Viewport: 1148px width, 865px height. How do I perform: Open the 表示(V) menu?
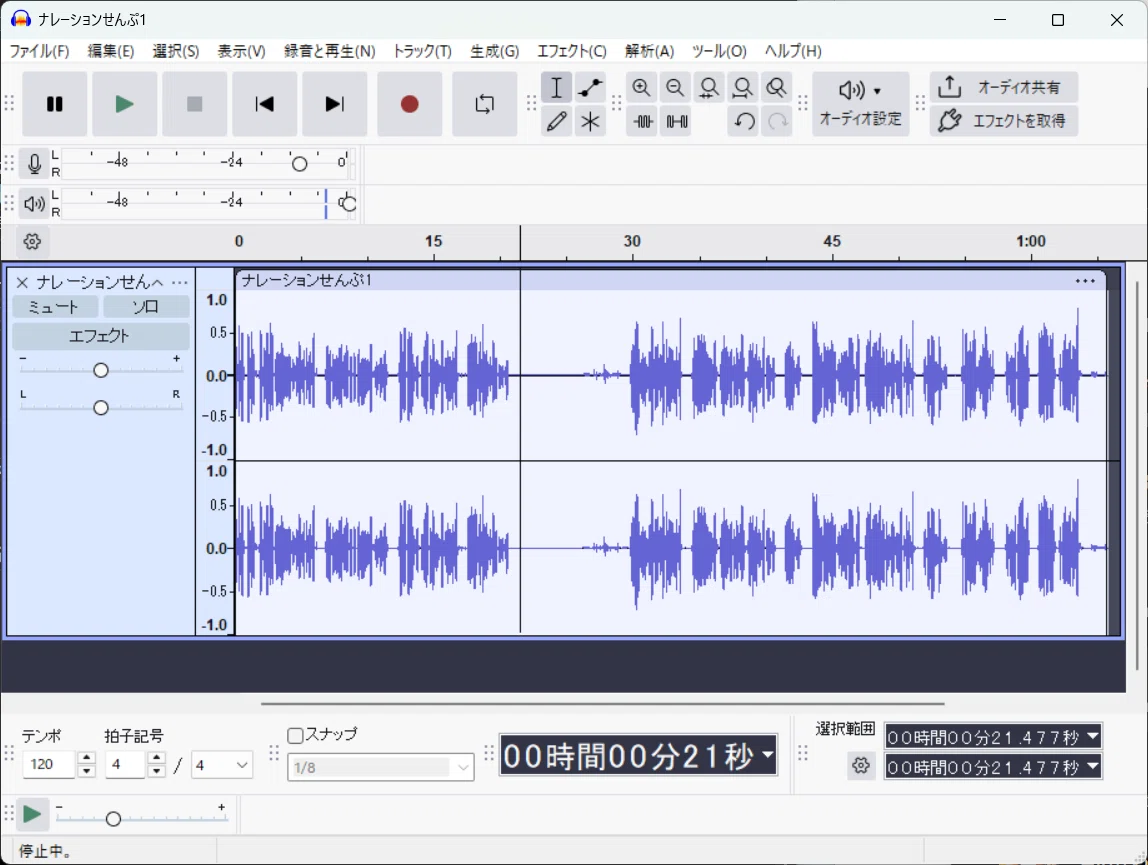coord(241,51)
